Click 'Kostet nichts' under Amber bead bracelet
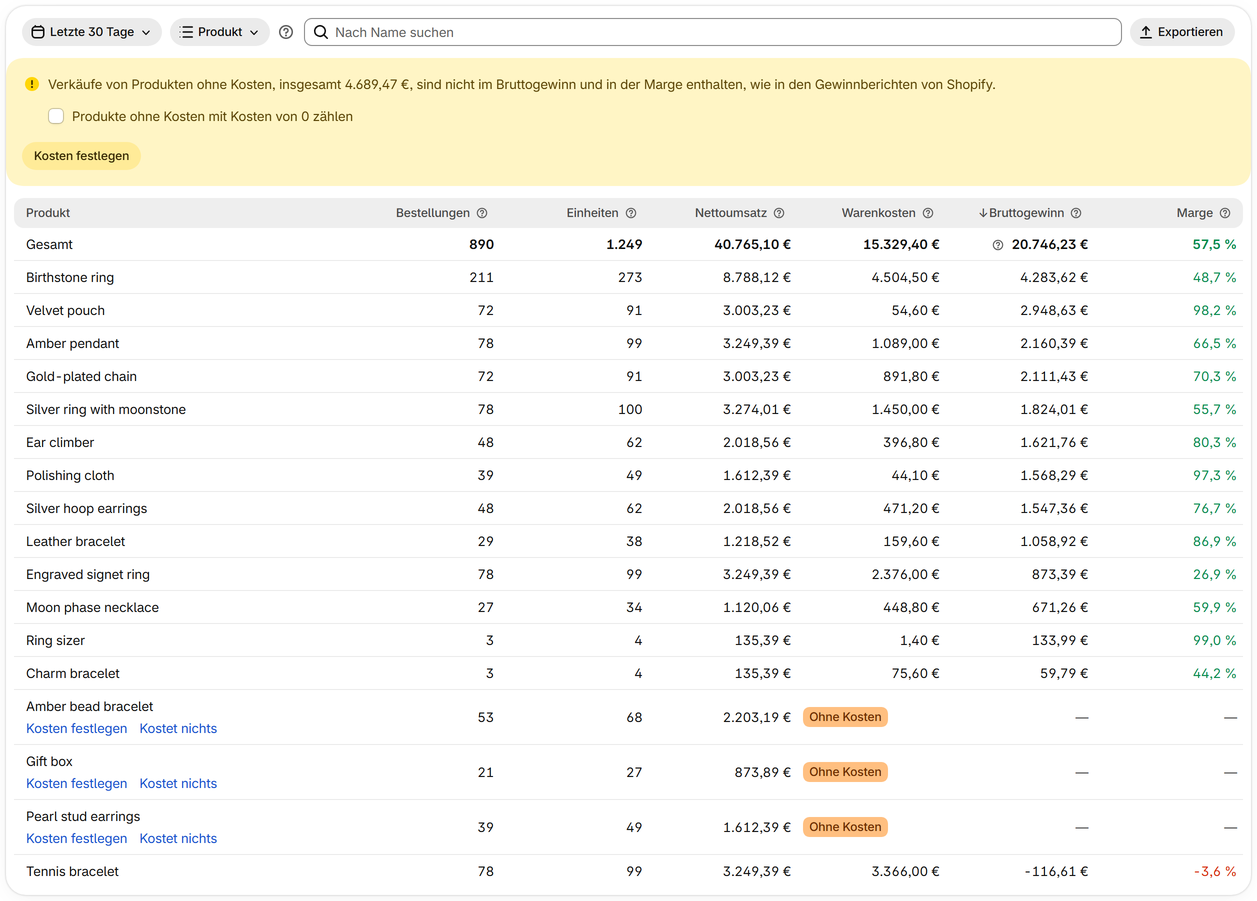 (x=178, y=728)
